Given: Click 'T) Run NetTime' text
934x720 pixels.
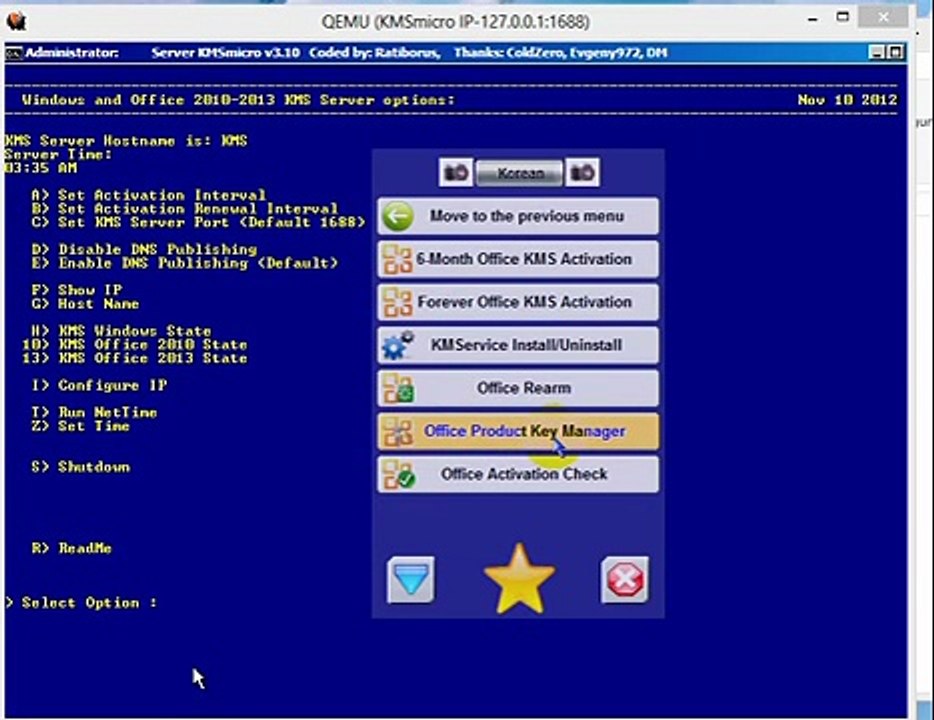Looking at the screenshot, I should [94, 412].
